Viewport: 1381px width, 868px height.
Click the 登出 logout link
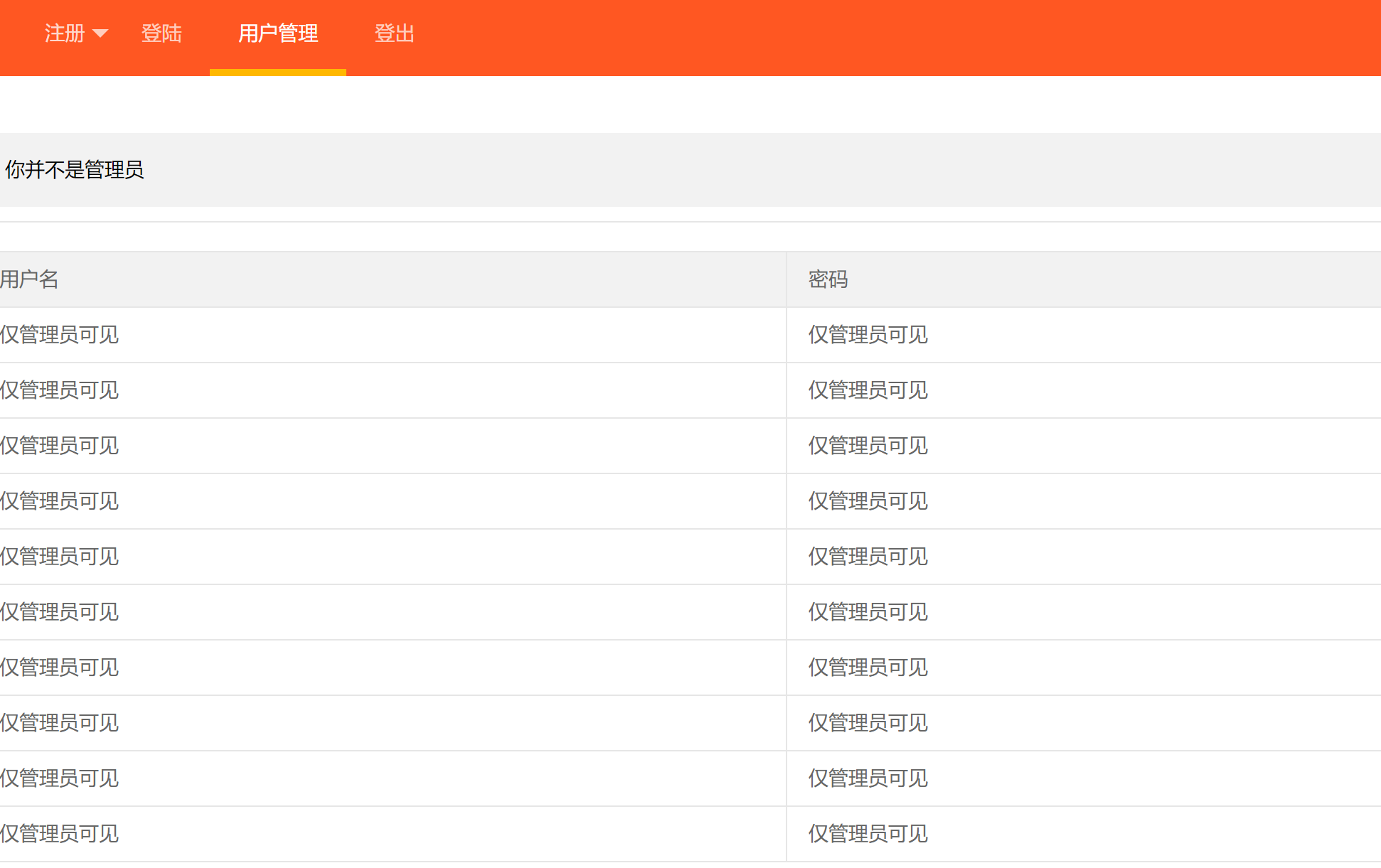click(x=394, y=33)
